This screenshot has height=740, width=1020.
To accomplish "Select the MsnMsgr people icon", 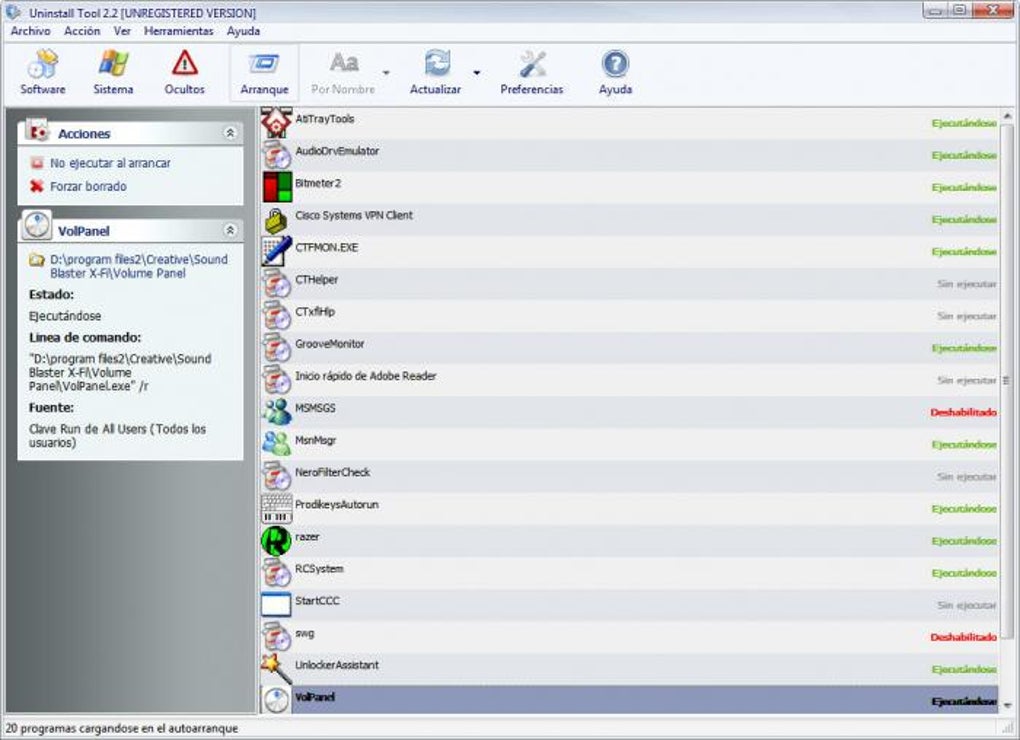I will [x=276, y=444].
